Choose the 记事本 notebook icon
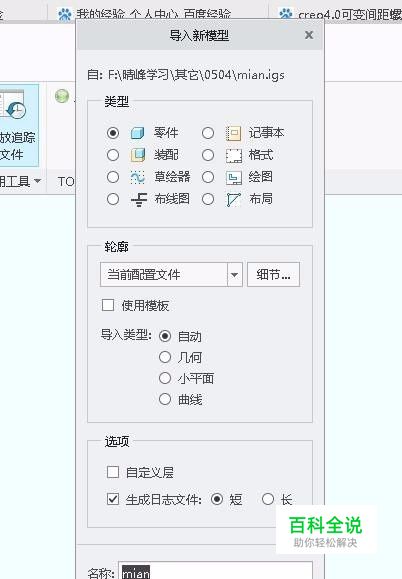Image resolution: width=402 pixels, height=579 pixels. tap(234, 133)
